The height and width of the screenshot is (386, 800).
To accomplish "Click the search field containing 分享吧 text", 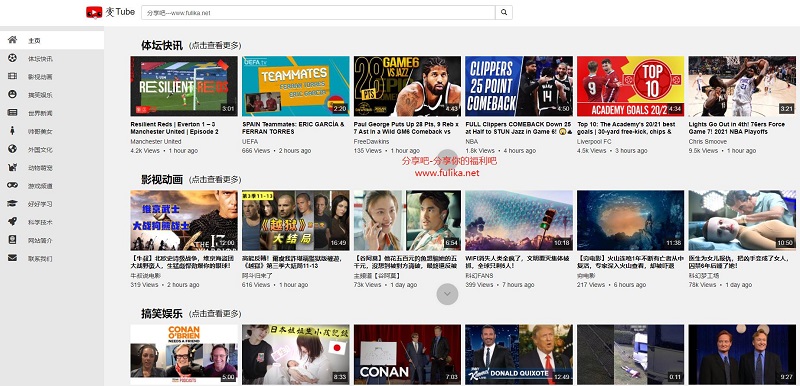I will coord(318,12).
